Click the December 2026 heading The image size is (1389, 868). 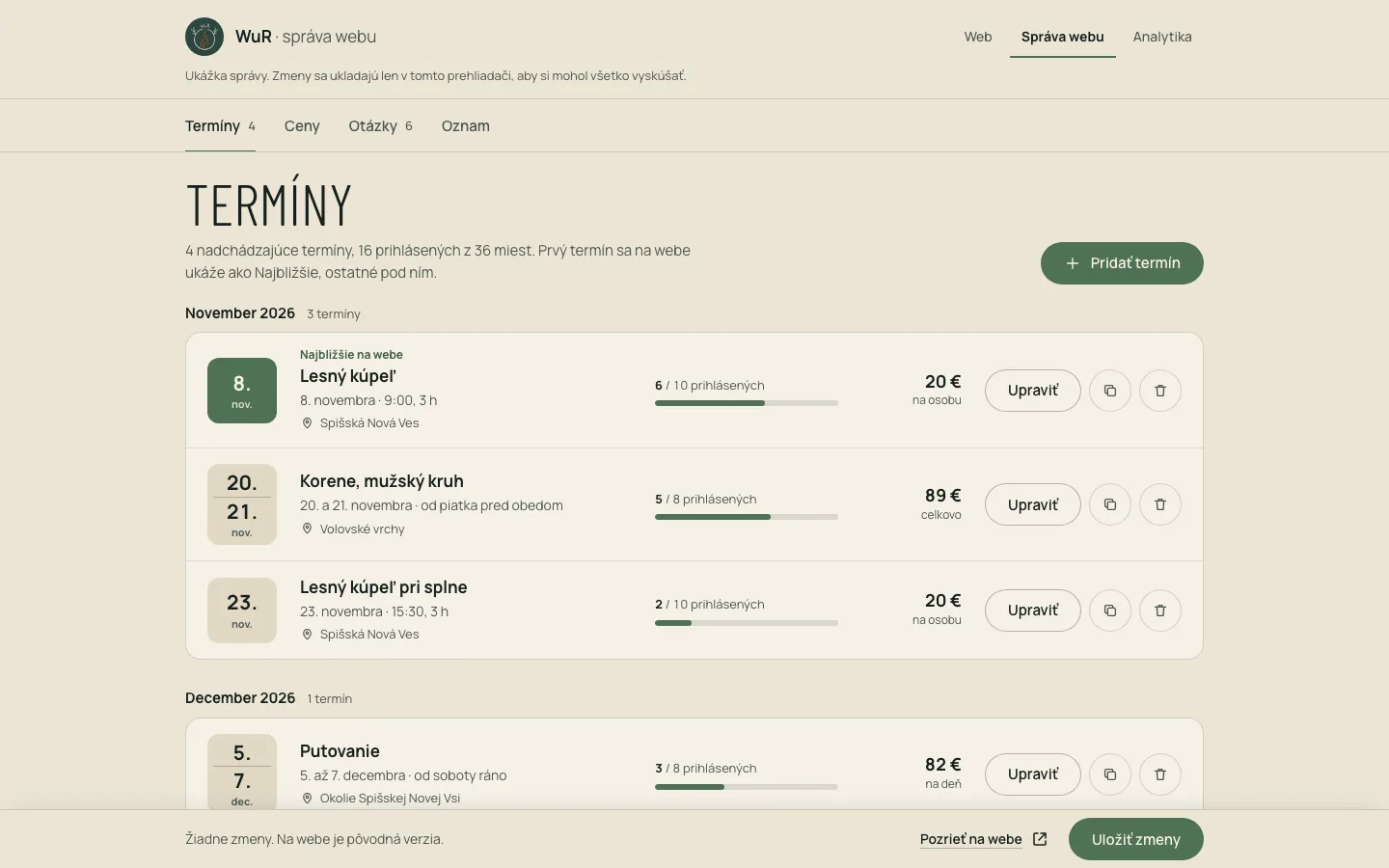tap(240, 698)
